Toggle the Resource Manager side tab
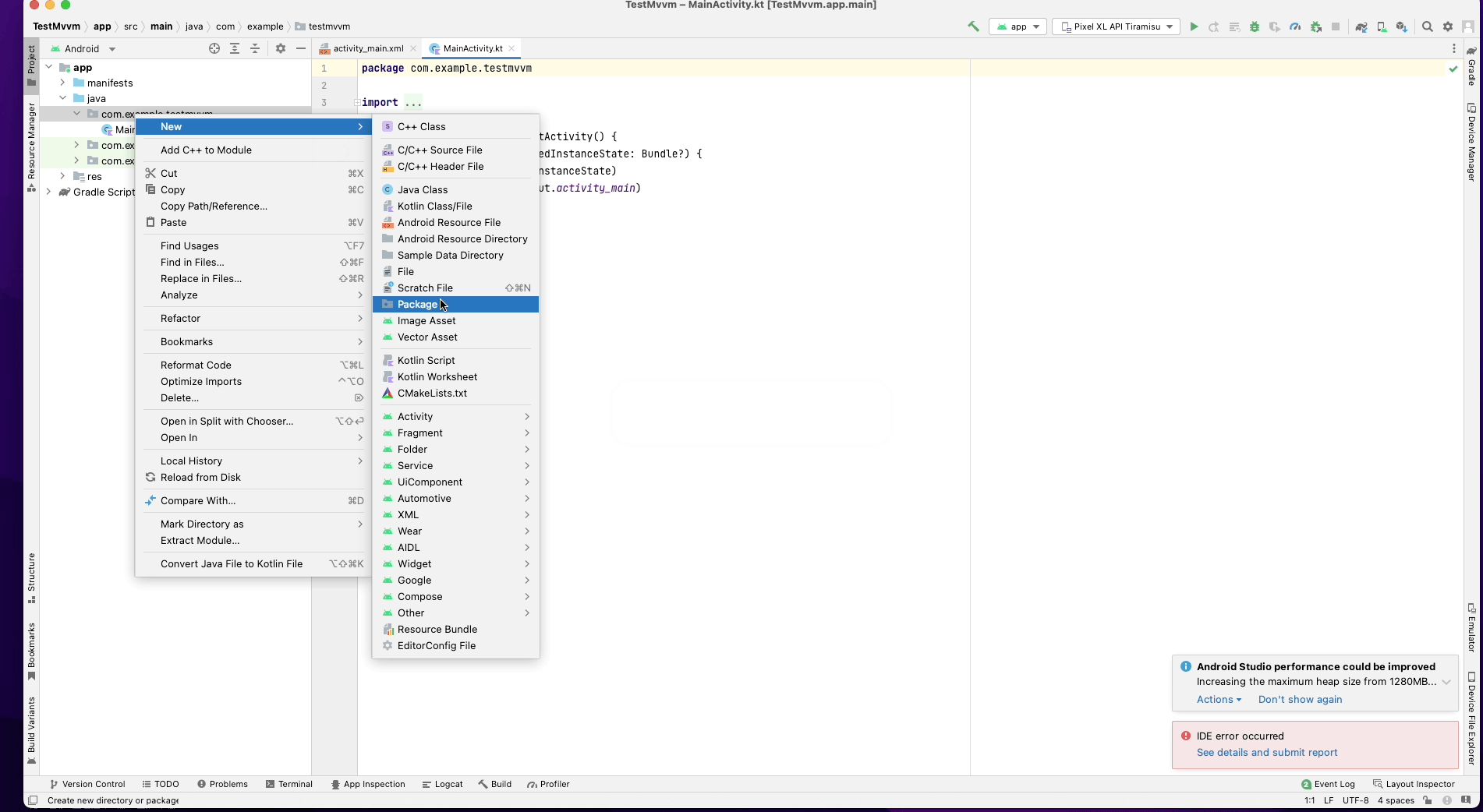 coord(31,147)
